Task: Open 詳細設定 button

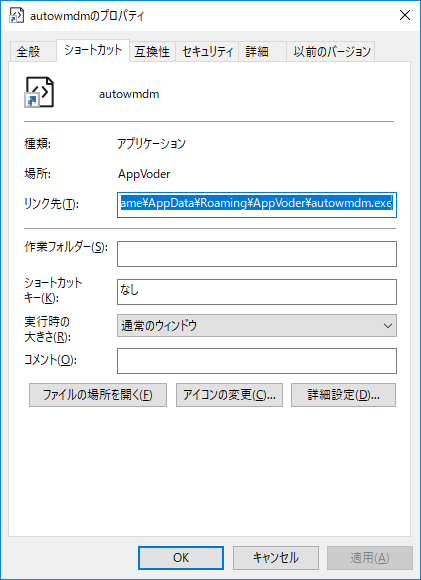Action: pyautogui.click(x=343, y=395)
